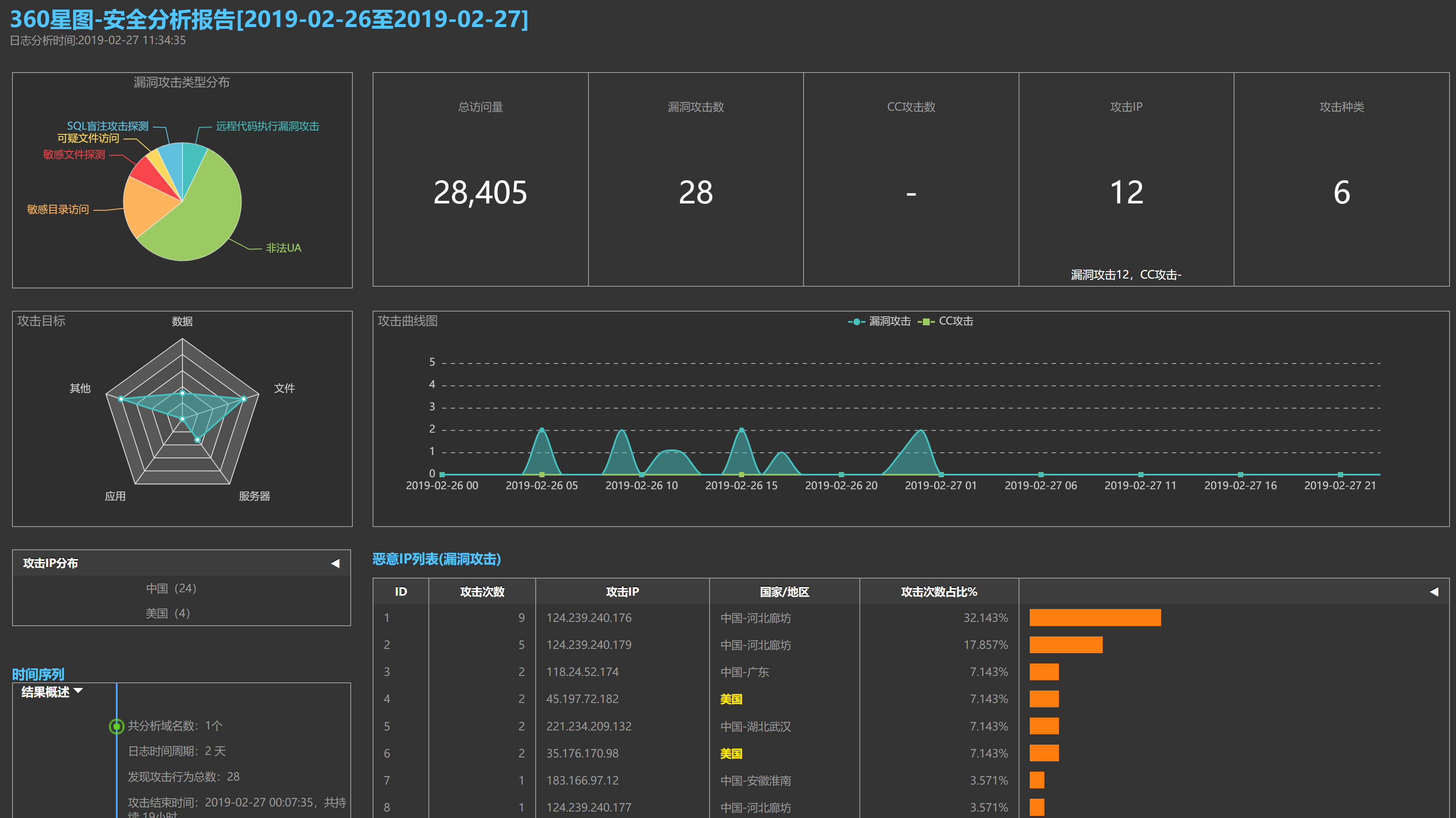This screenshot has height=818, width=1456.
Task: Click the 服务器 radar axis label
Action: 255,496
